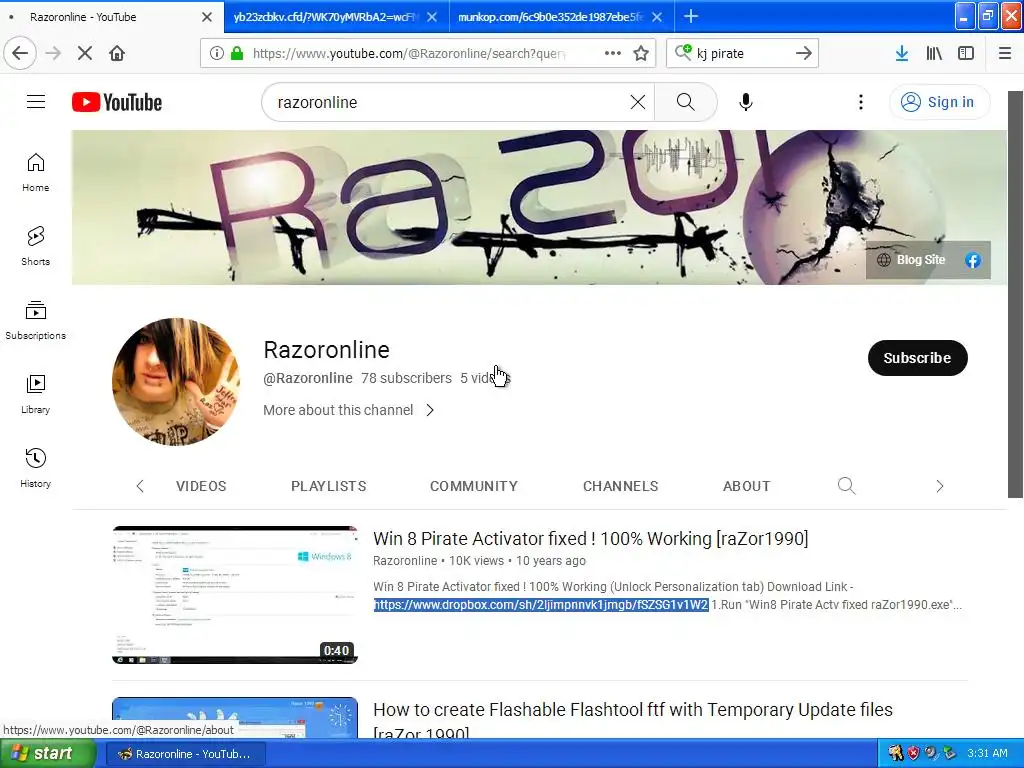Image resolution: width=1024 pixels, height=768 pixels.
Task: Open the Win 8 Pirate Activator thumbnail
Action: coord(235,595)
